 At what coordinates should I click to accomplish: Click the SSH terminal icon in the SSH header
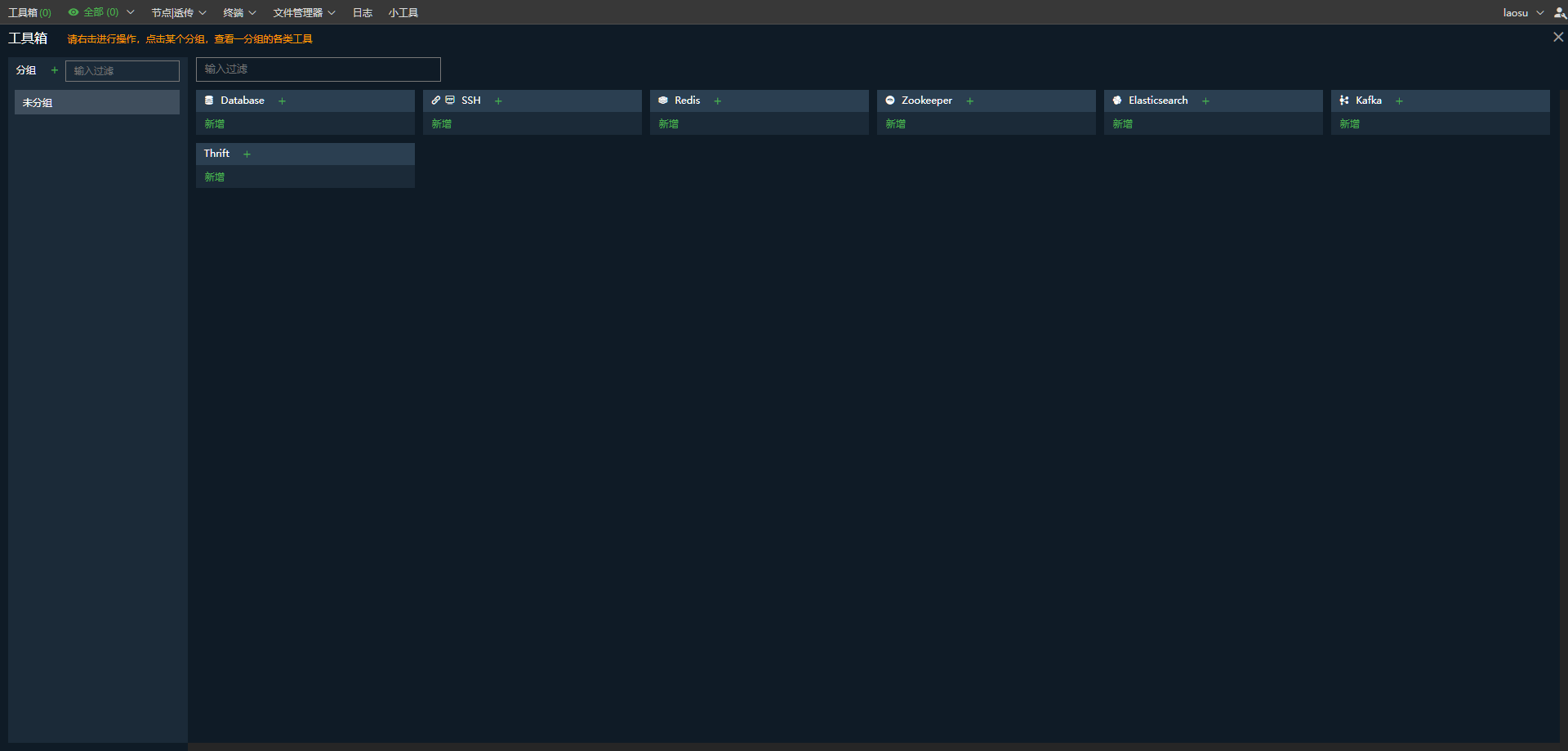coord(451,100)
